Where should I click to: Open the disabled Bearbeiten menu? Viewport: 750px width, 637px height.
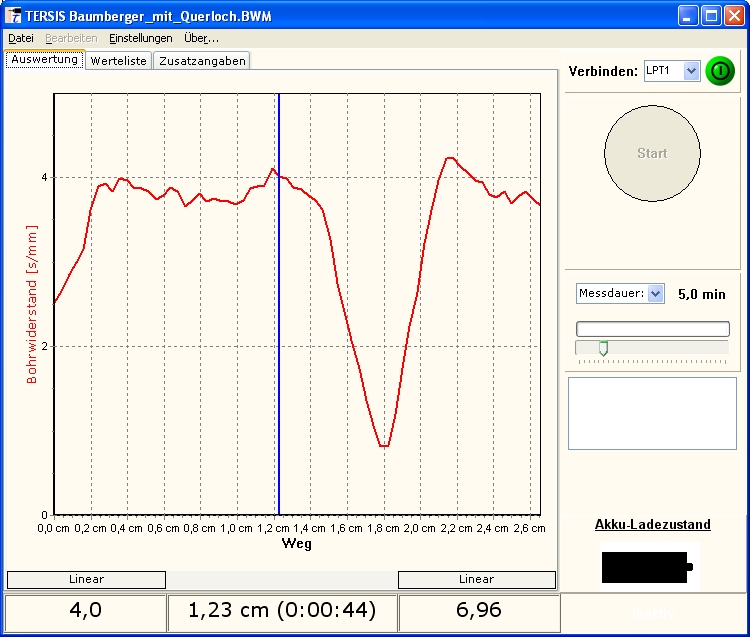(x=71, y=38)
